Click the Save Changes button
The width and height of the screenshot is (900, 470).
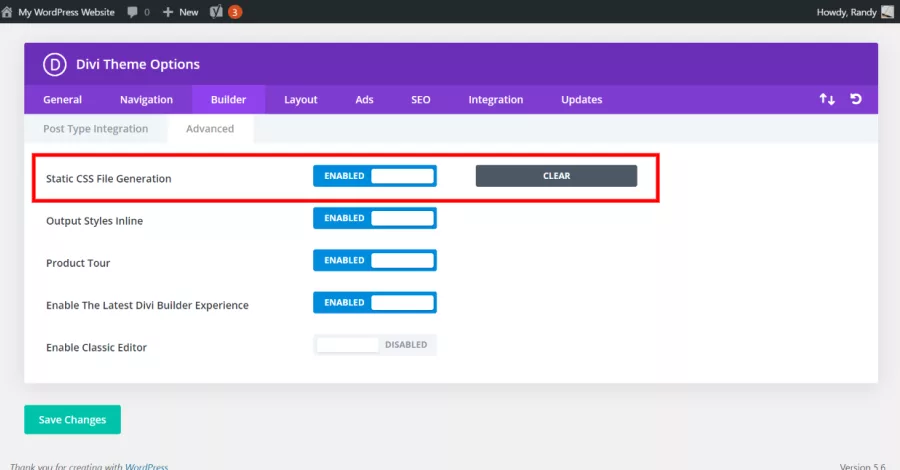click(x=72, y=419)
